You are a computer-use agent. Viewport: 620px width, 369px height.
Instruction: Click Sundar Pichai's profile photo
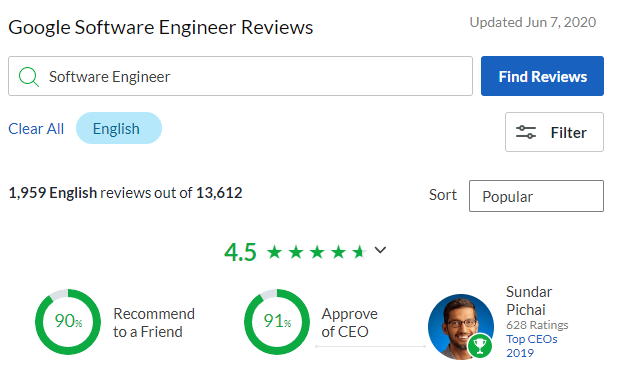461,326
